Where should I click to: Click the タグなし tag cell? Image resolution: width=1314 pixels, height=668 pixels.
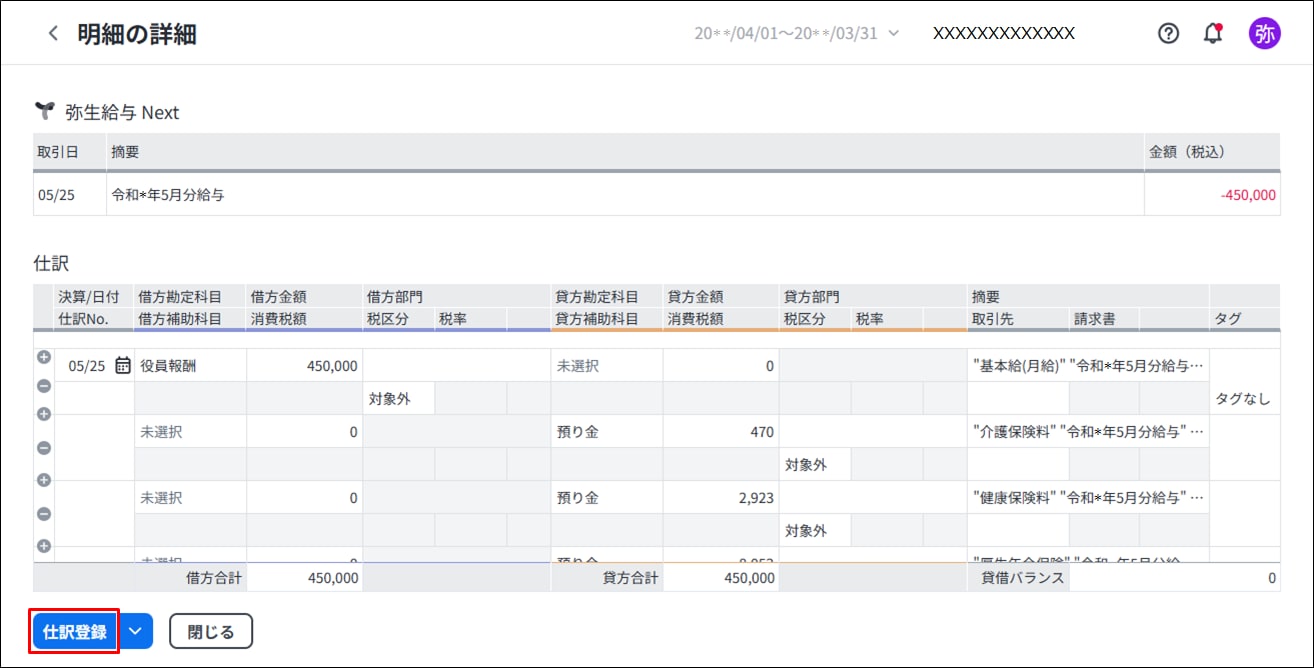click(x=1244, y=399)
